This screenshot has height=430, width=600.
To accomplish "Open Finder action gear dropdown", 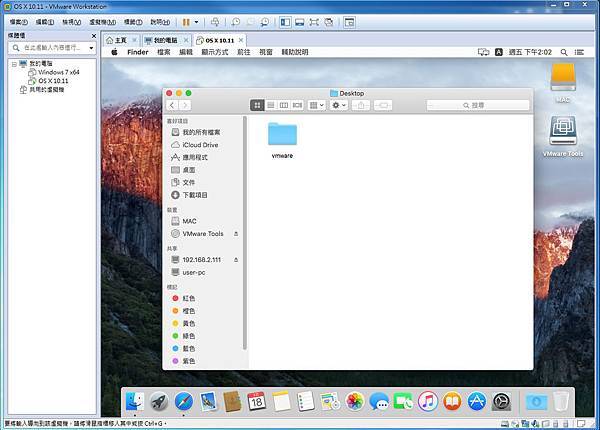I will coord(339,105).
